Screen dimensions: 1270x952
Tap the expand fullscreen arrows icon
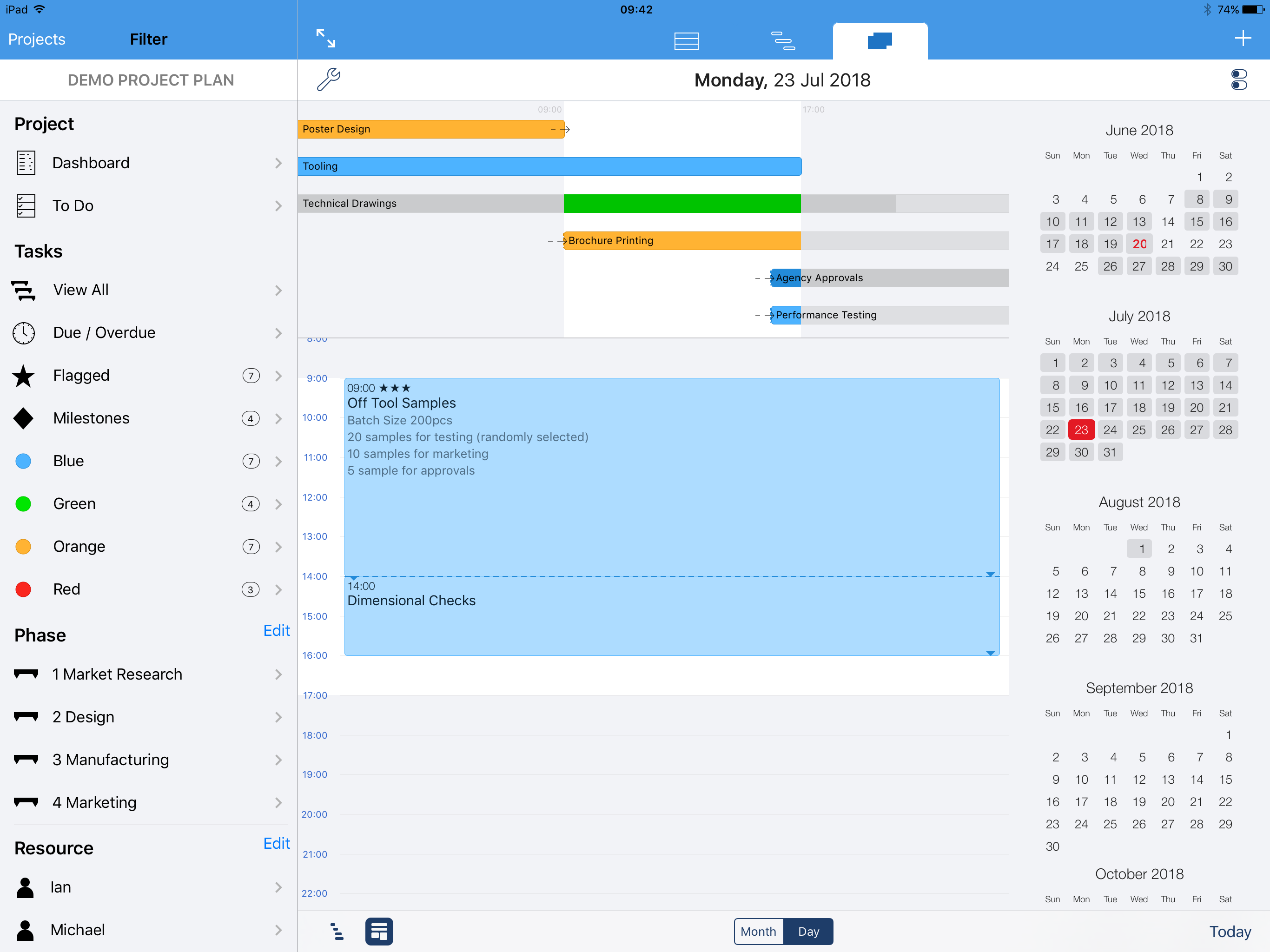point(325,39)
